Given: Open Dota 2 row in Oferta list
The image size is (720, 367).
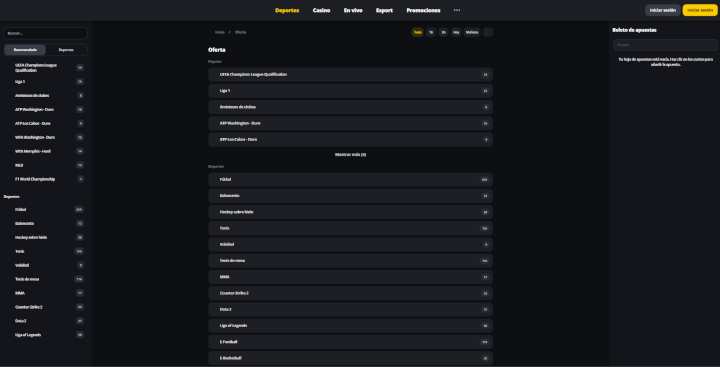Looking at the screenshot, I should (350, 310).
